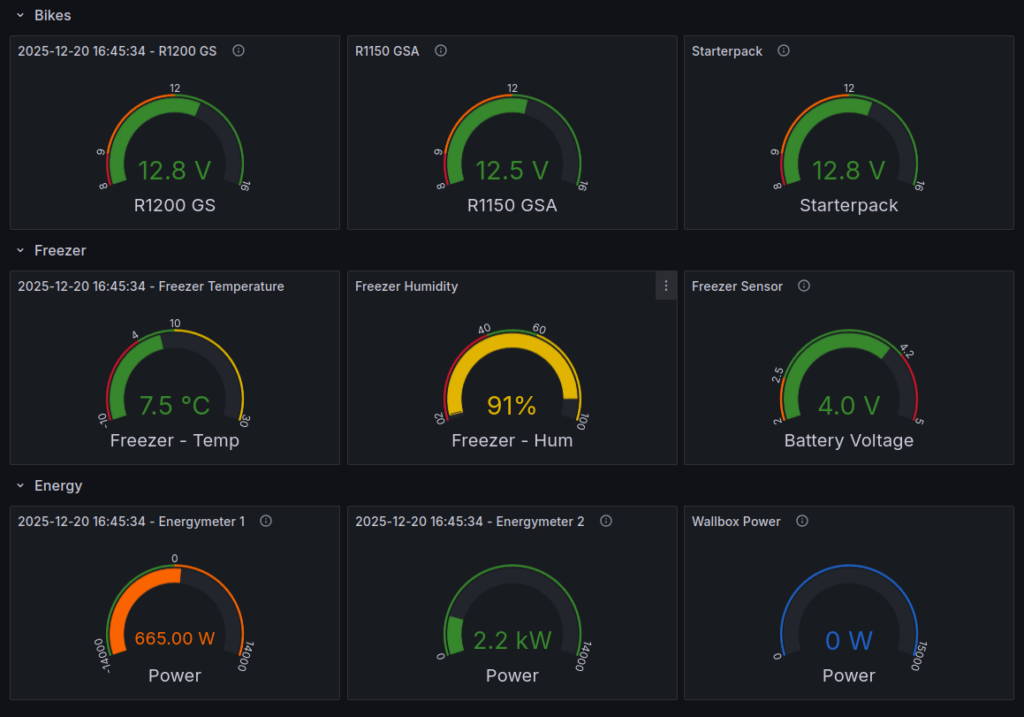Click the 4.0 V Battery Voltage gauge
The width and height of the screenshot is (1024, 717).
click(x=849, y=405)
